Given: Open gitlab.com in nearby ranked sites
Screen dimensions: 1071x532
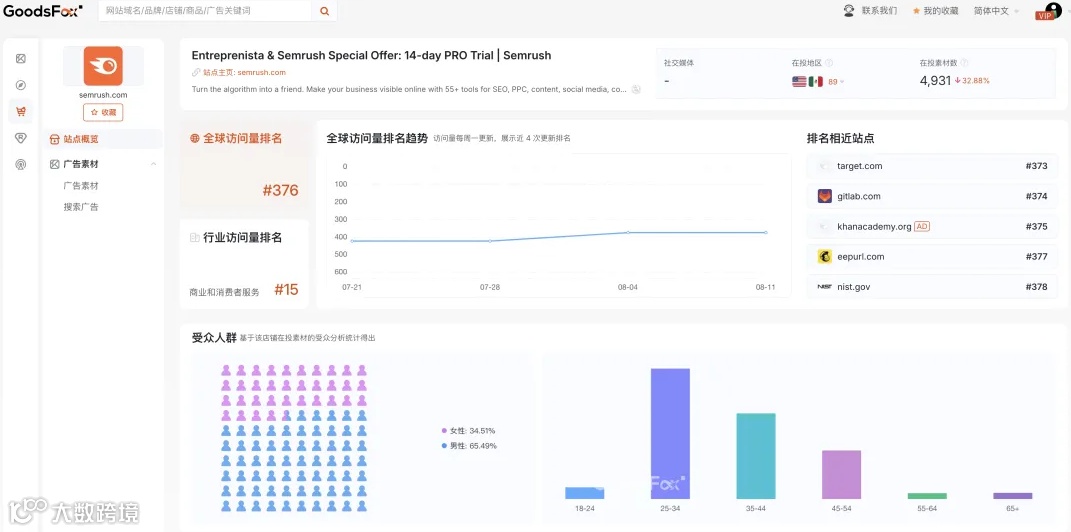Looking at the screenshot, I should pos(932,196).
